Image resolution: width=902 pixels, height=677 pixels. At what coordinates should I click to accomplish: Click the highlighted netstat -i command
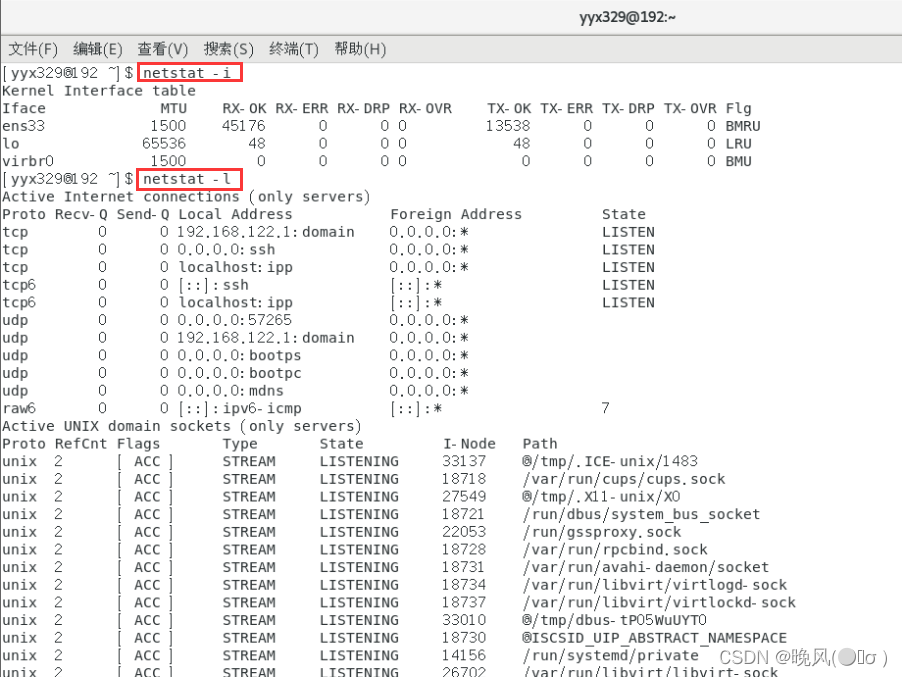coord(190,73)
